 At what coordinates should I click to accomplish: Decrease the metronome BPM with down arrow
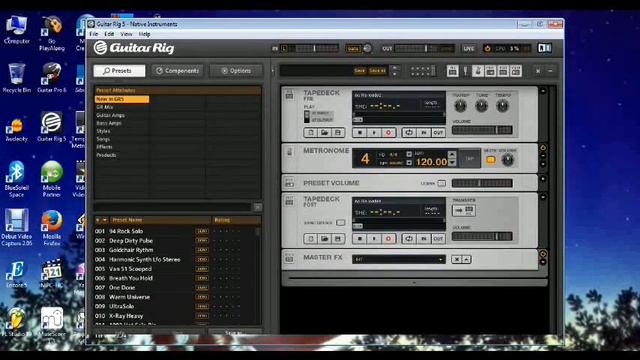[x=452, y=162]
